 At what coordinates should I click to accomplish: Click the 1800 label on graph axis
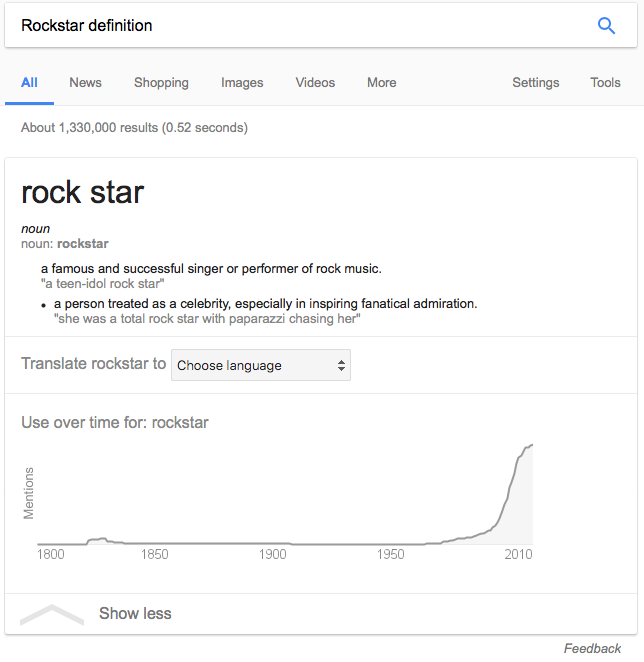pos(50,554)
